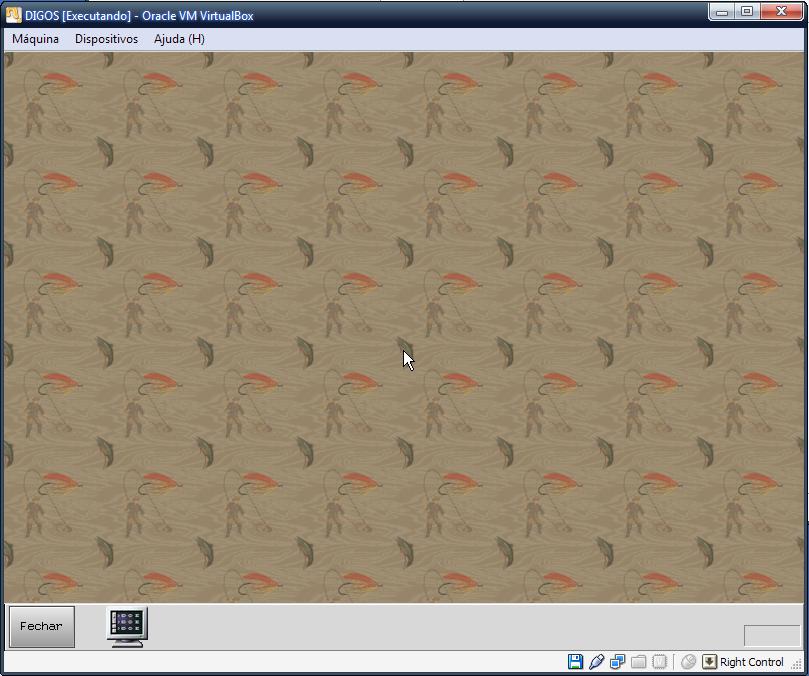
Task: Click the Right Control host key label
Action: point(752,662)
